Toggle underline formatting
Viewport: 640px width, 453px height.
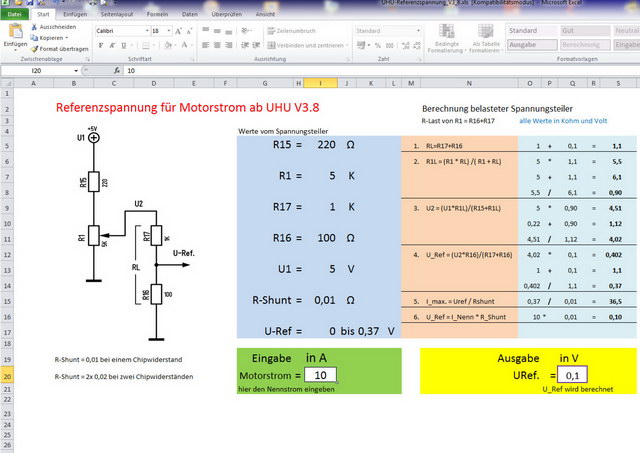click(124, 45)
